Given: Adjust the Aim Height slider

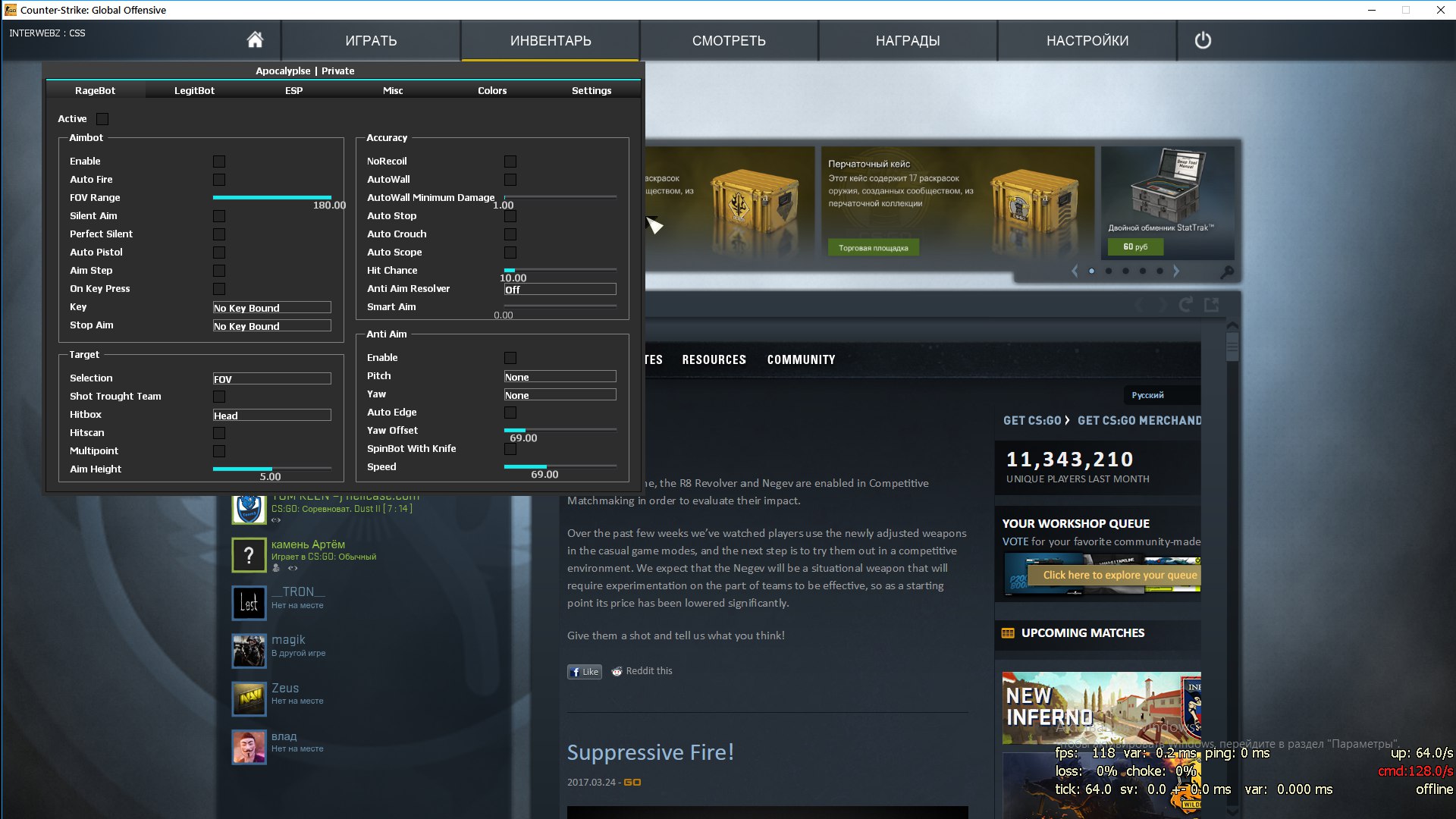Looking at the screenshot, I should click(x=271, y=469).
